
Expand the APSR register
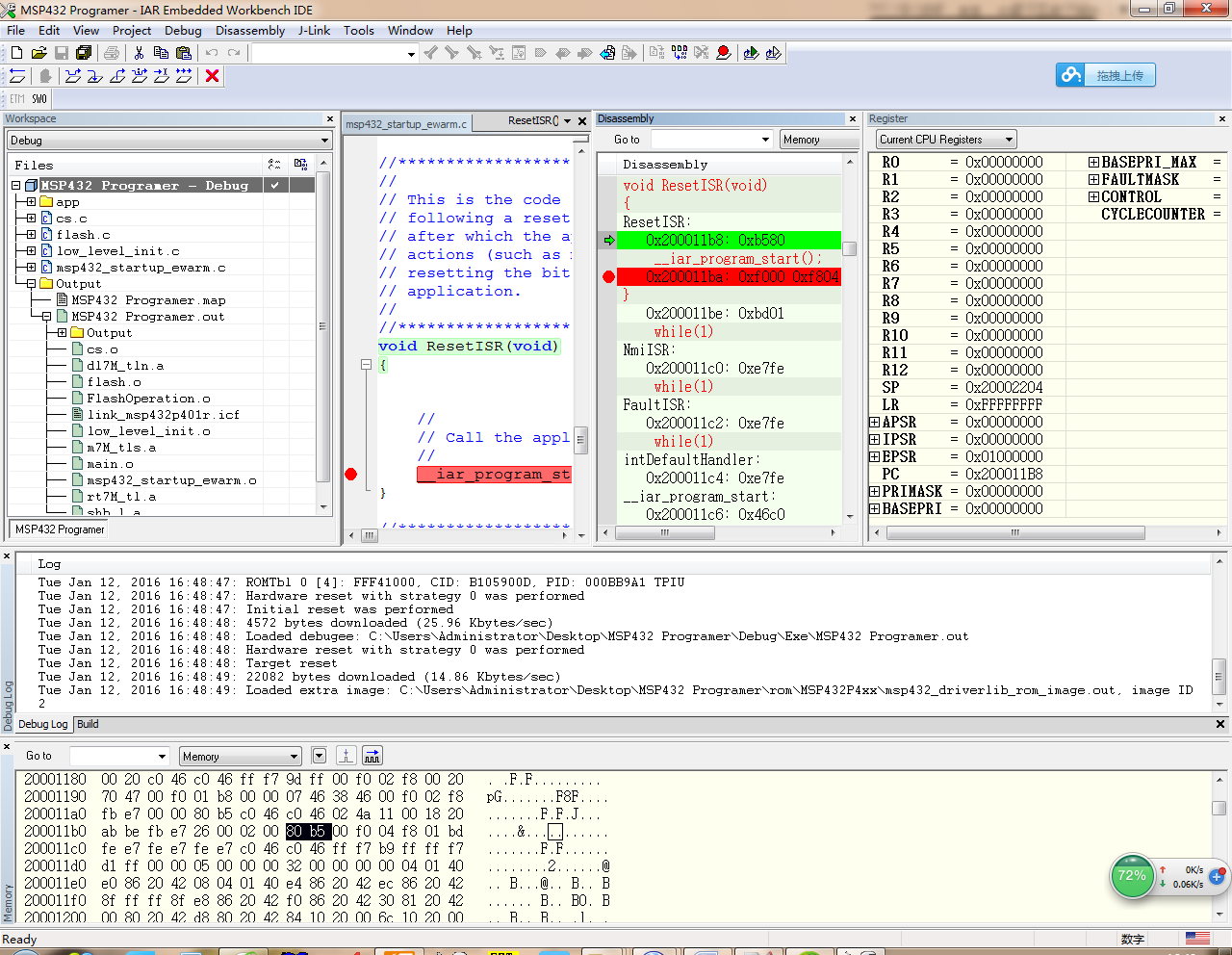(874, 423)
